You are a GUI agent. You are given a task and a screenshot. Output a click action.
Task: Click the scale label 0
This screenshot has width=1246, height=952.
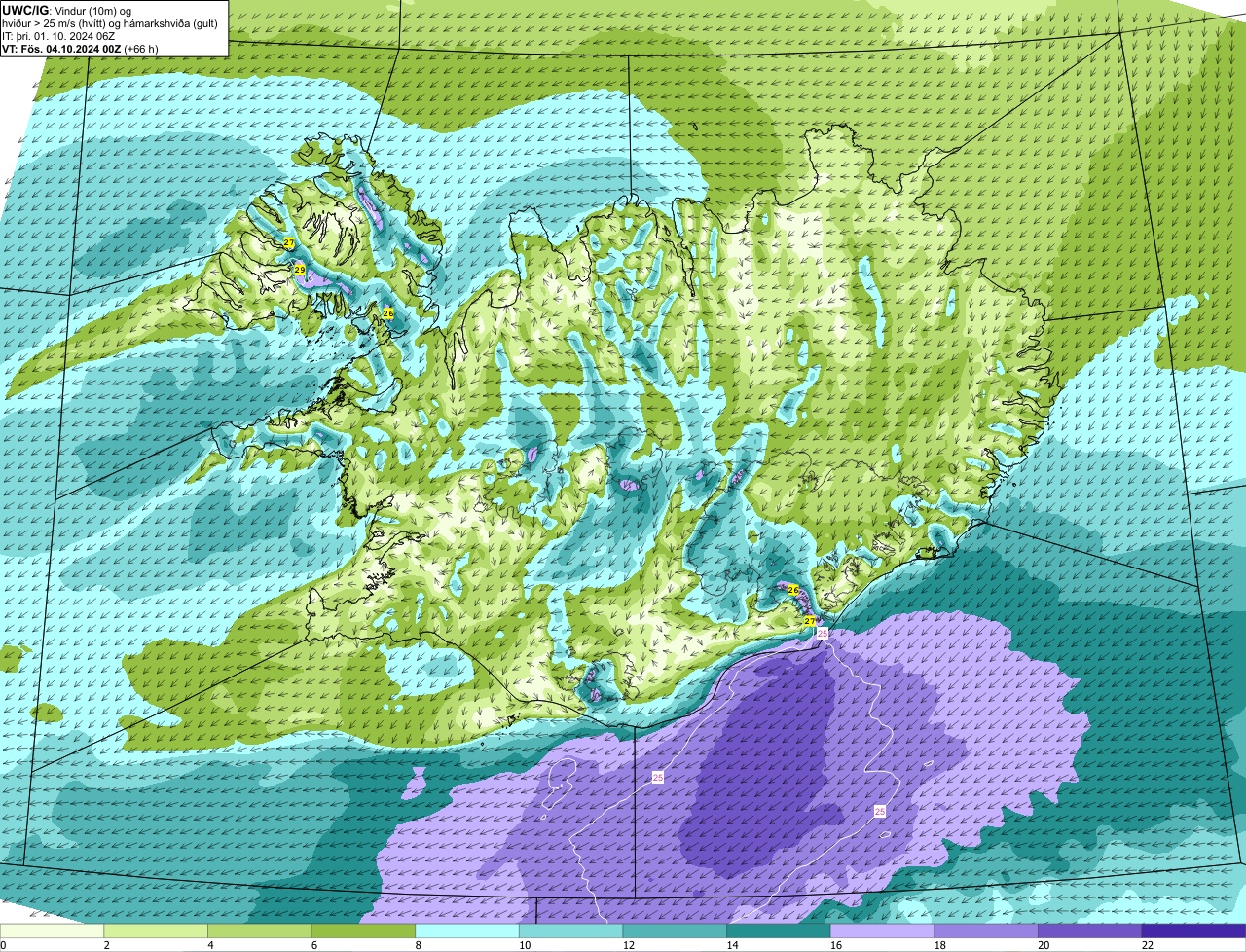coord(3,945)
